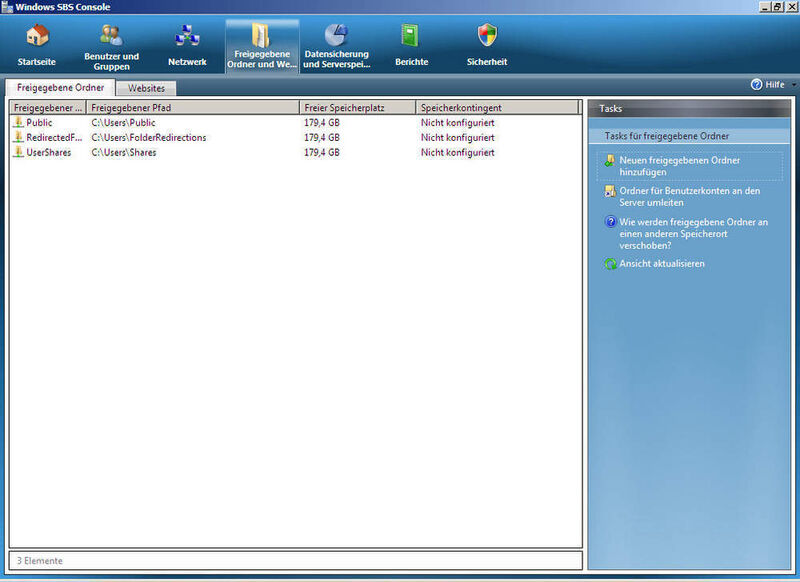800x582 pixels.
Task: Select the UserShares folder row
Action: [48, 153]
